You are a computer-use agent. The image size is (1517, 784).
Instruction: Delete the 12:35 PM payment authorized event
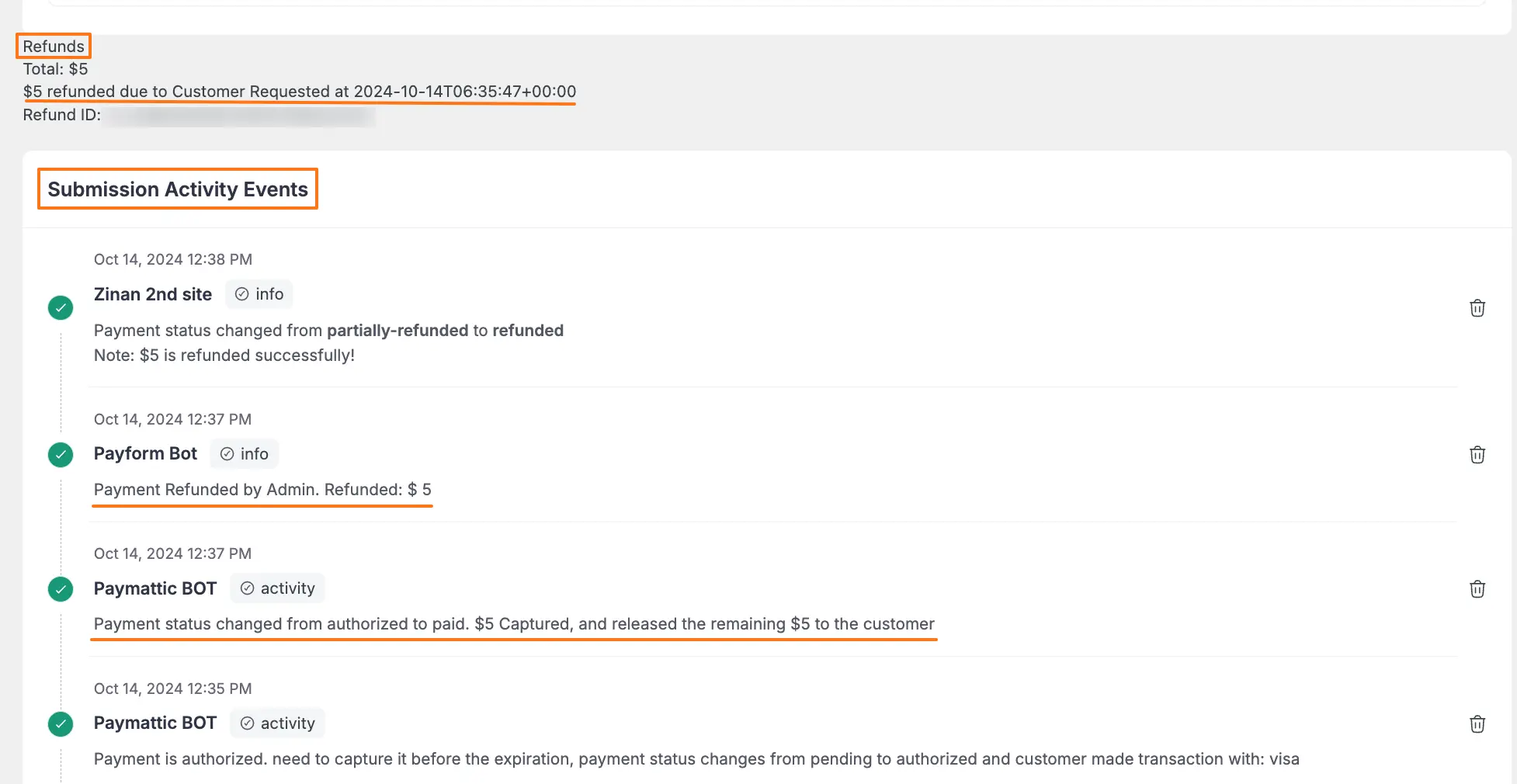pyautogui.click(x=1477, y=724)
